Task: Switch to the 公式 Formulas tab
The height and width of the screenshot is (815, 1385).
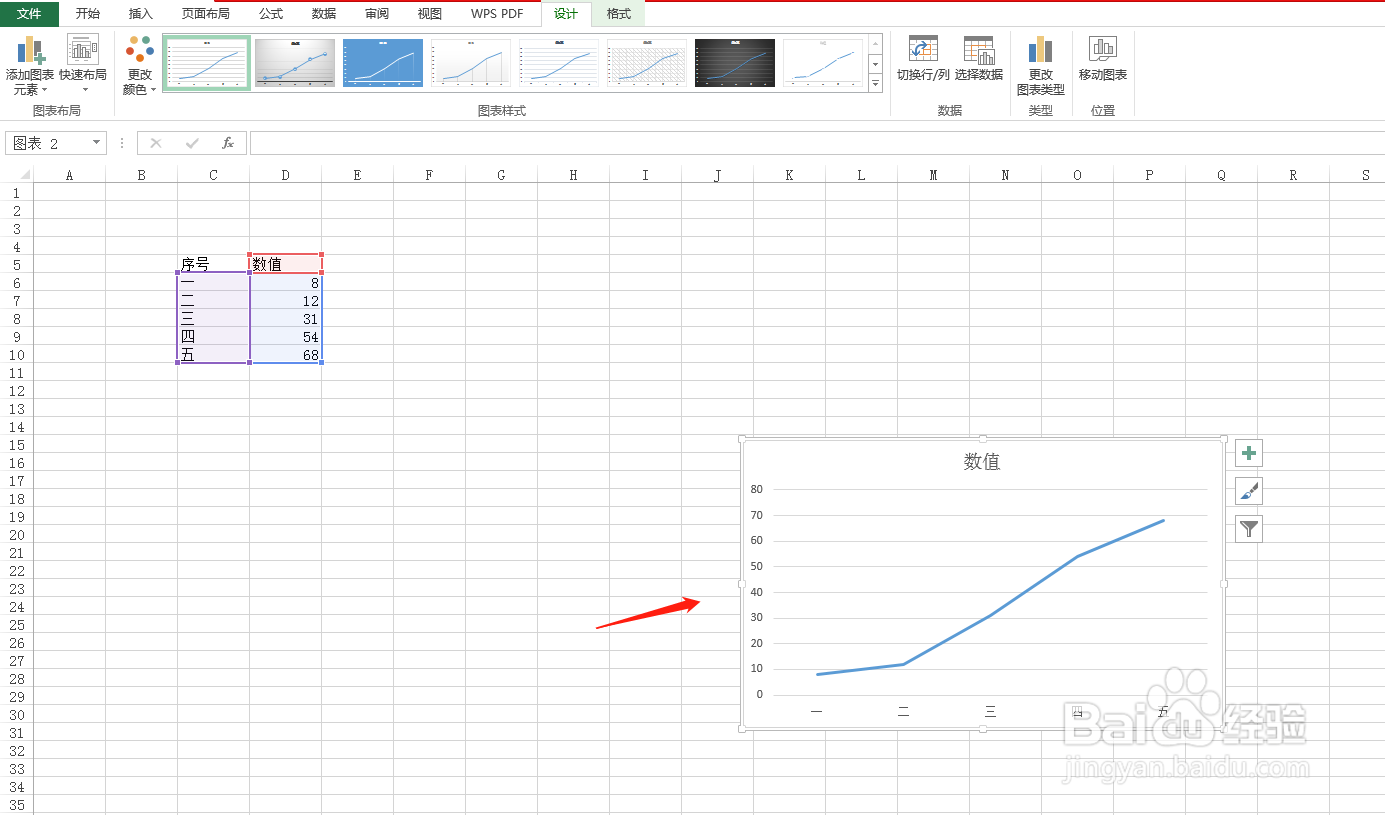Action: coord(271,14)
